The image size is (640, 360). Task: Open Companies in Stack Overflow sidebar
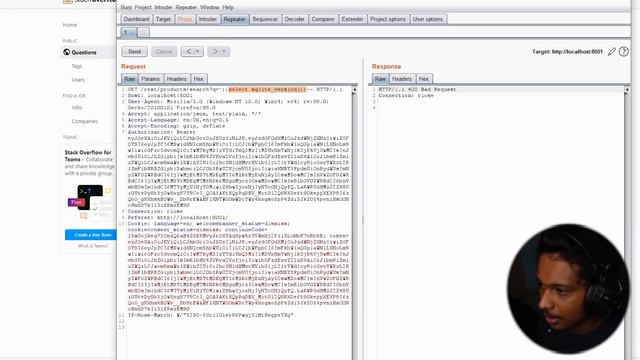(x=84, y=121)
